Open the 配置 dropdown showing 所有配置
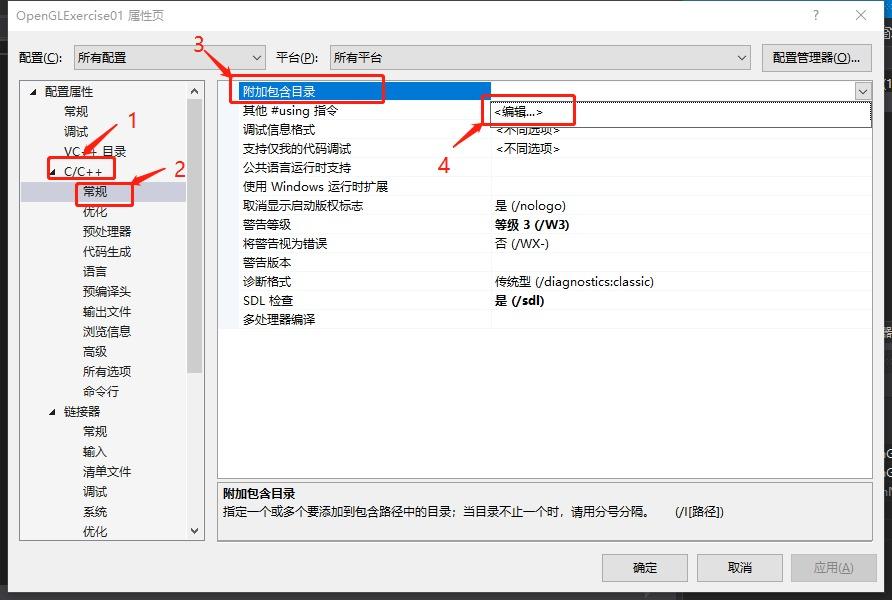The image size is (892, 600). (253, 57)
